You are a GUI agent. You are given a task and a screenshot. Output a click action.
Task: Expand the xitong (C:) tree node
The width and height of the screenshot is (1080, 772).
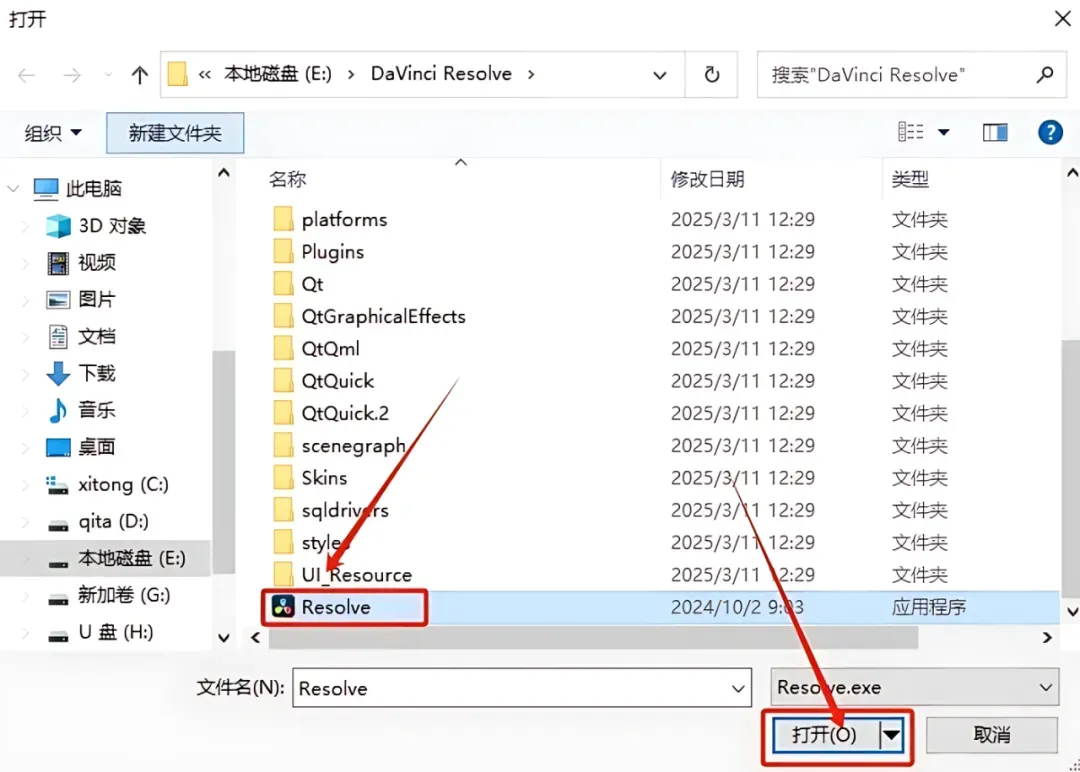point(25,484)
